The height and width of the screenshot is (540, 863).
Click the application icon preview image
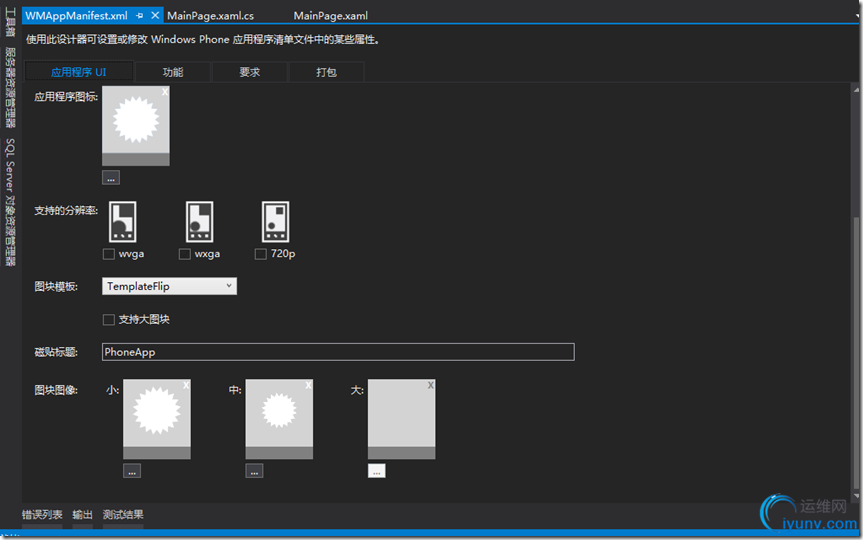click(x=136, y=126)
